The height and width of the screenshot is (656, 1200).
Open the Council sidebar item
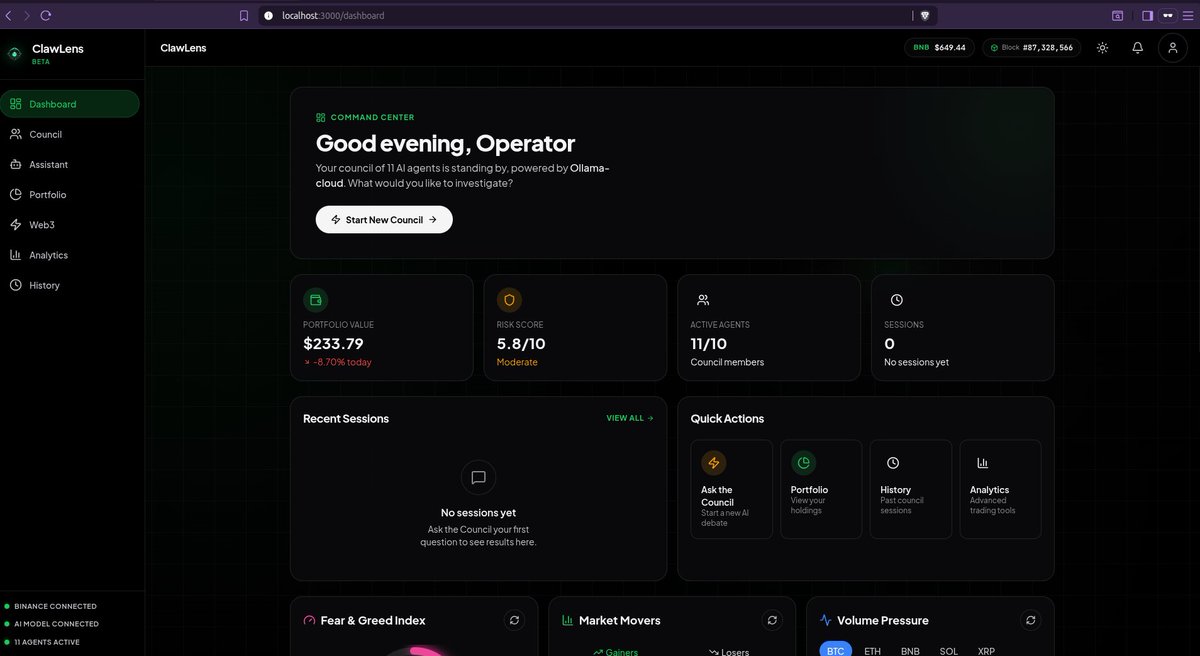(70, 134)
